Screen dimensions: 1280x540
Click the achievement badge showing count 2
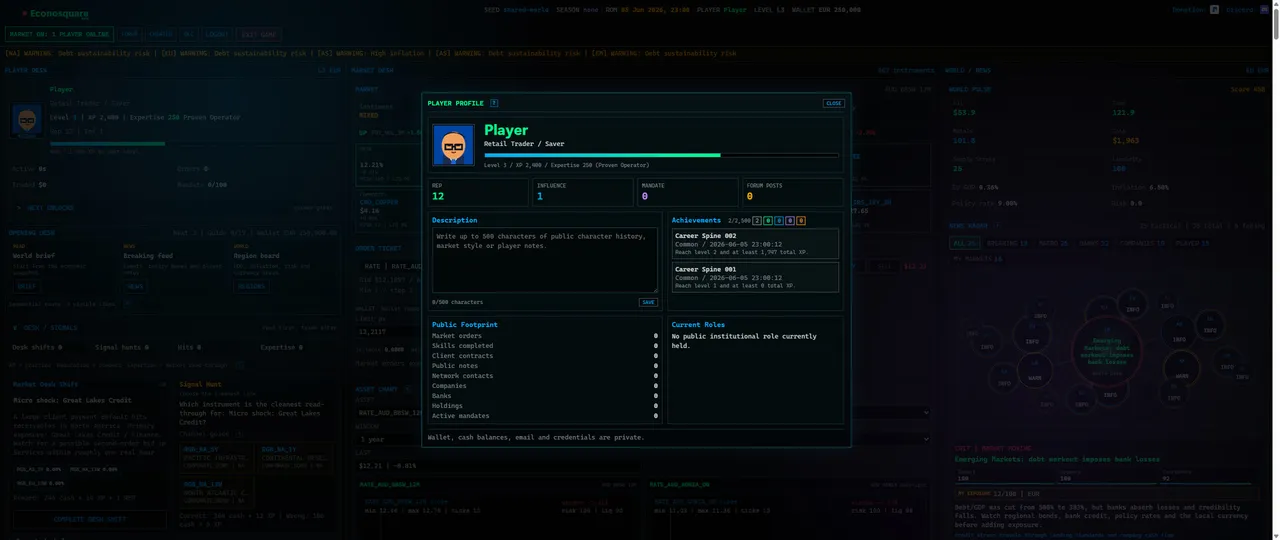[757, 221]
